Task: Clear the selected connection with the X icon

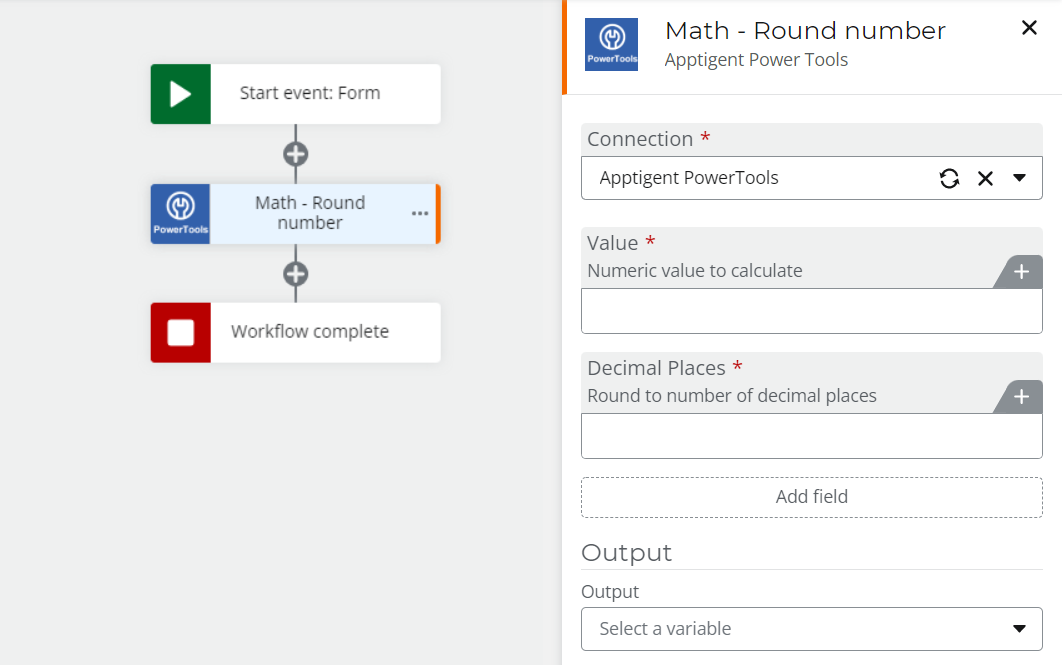Action: (985, 178)
